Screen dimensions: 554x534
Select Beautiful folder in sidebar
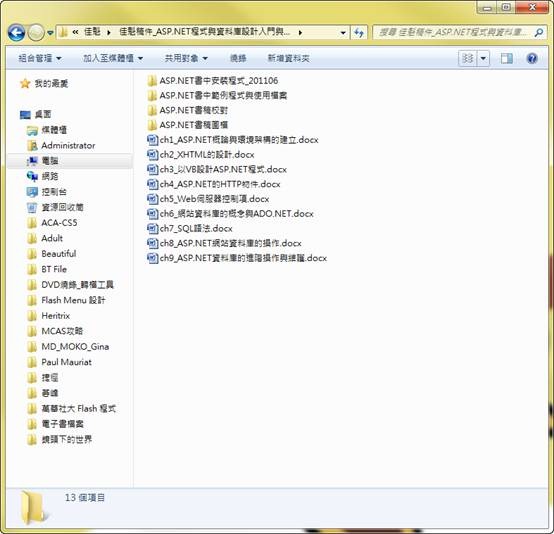52,254
